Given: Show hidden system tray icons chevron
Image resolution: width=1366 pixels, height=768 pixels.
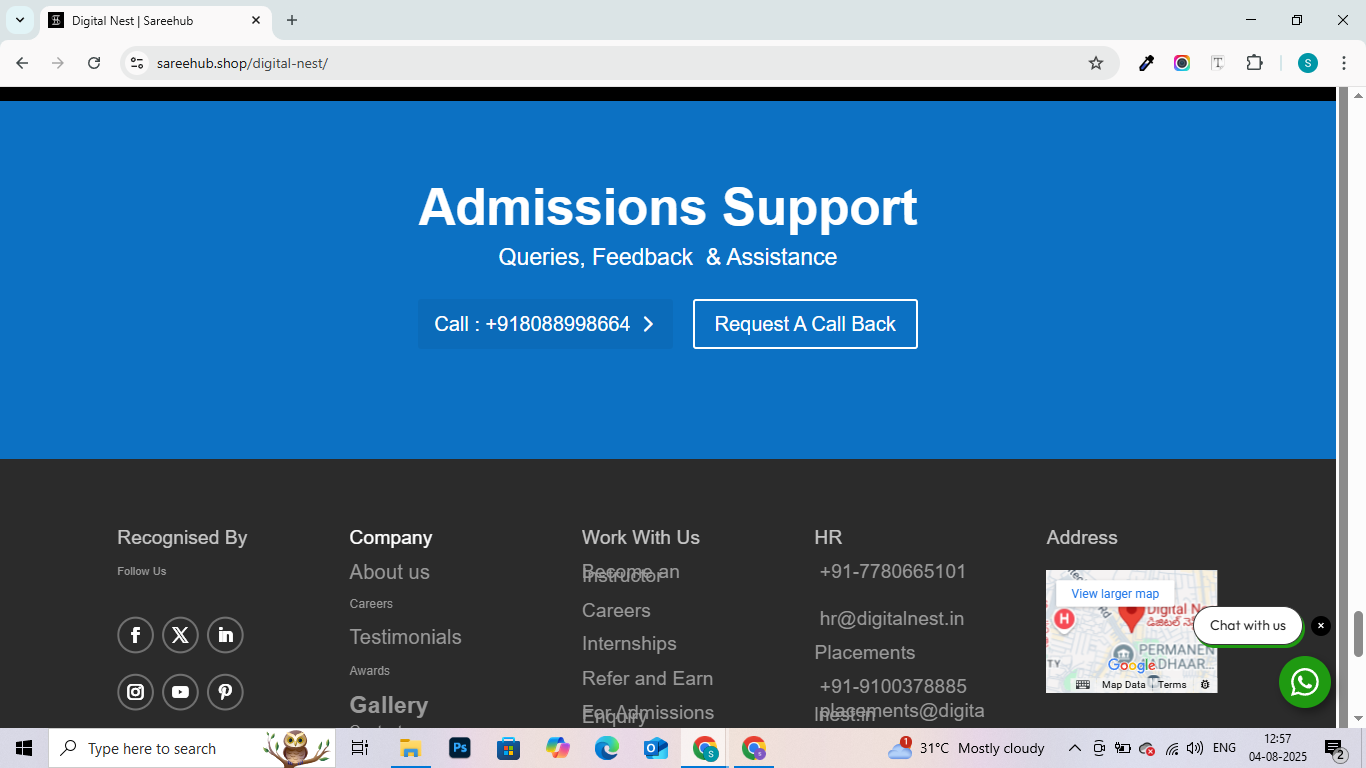Looking at the screenshot, I should pos(1075,748).
